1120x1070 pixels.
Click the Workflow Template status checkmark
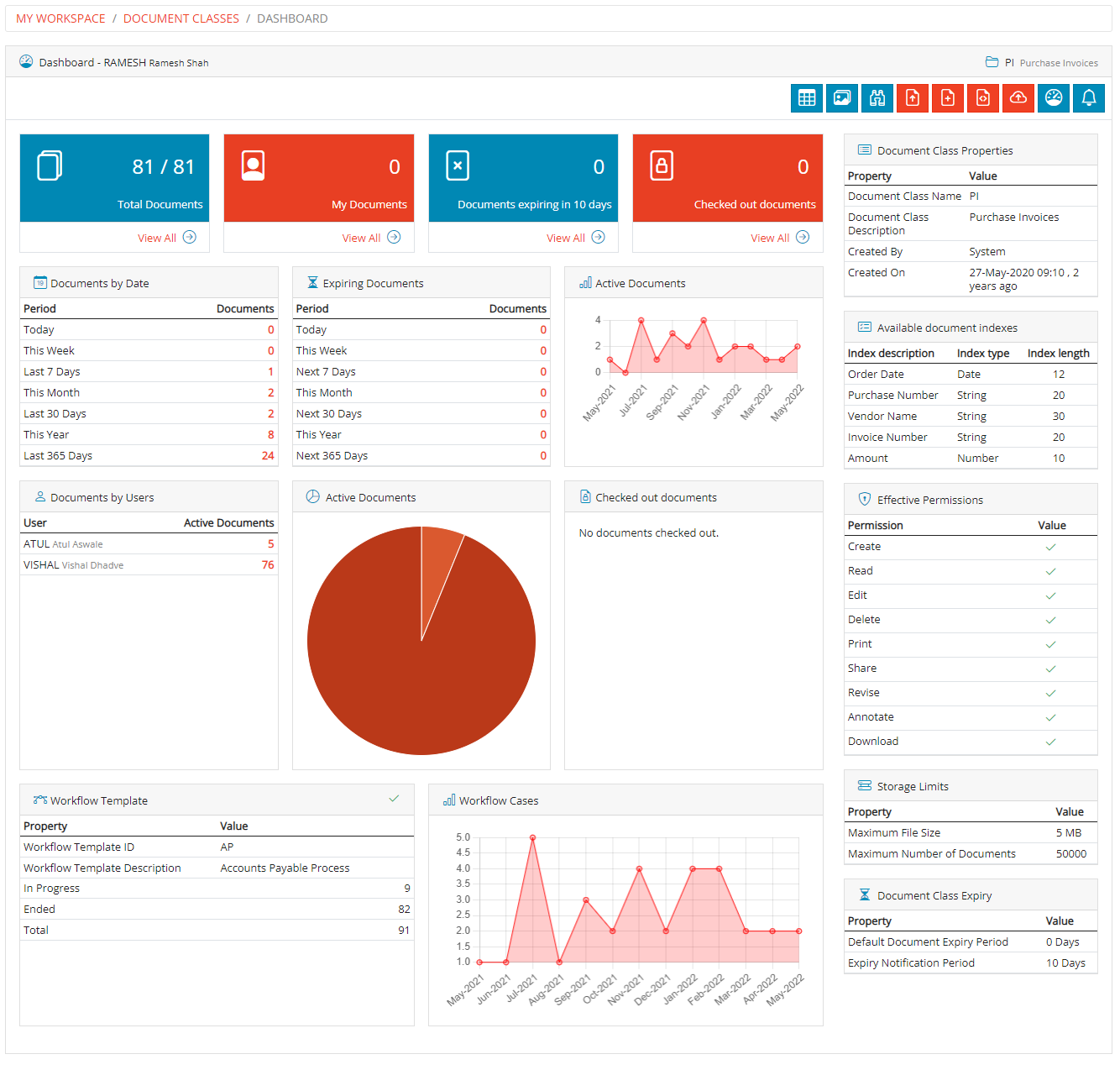tap(395, 799)
